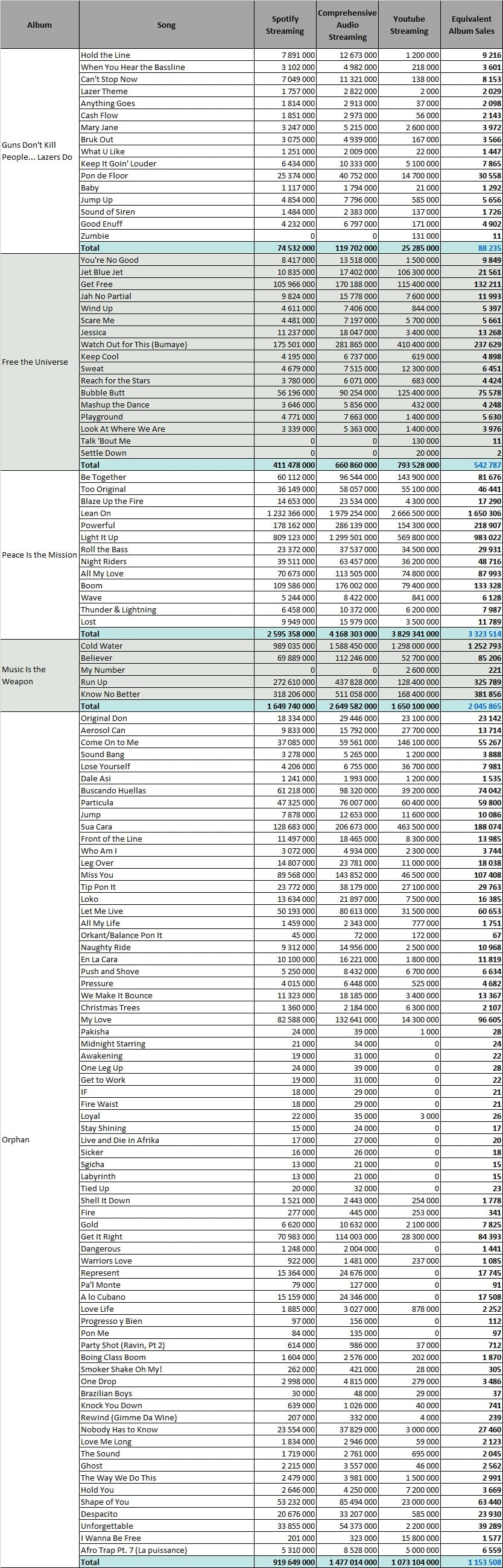This screenshot has height=1568, width=503.
Task: Select the song Christmas Trees
Action: pyautogui.click(x=110, y=1007)
